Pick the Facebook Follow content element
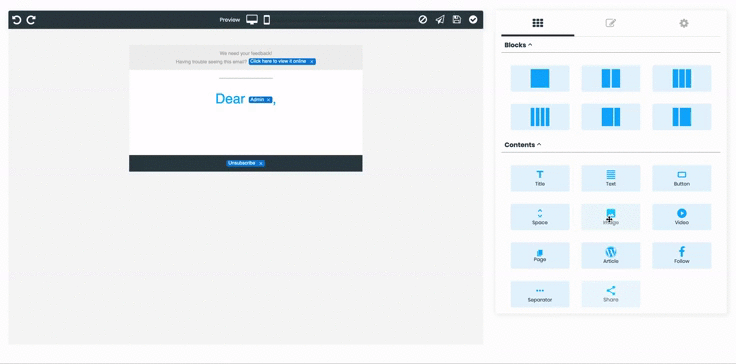736x364 pixels. point(682,256)
